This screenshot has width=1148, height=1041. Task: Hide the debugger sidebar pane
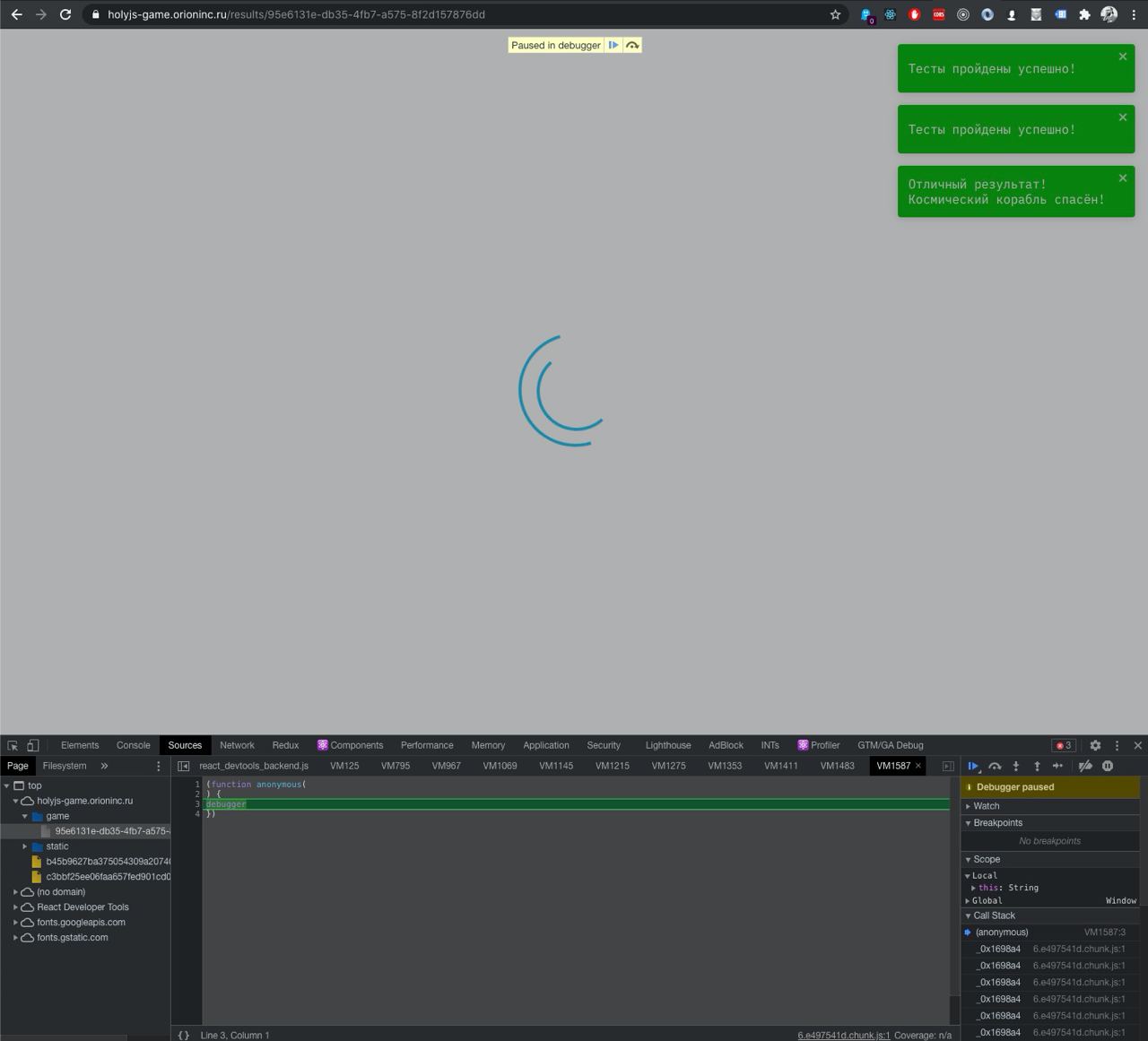point(948,766)
